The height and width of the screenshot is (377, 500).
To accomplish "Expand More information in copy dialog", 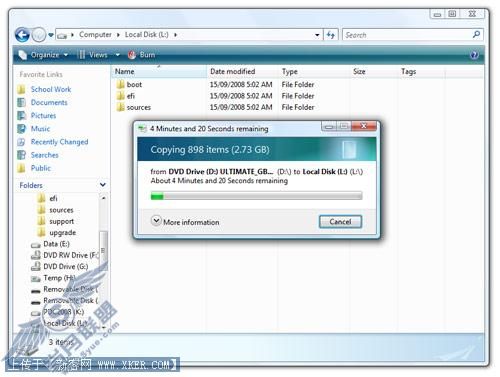I will pos(185,222).
